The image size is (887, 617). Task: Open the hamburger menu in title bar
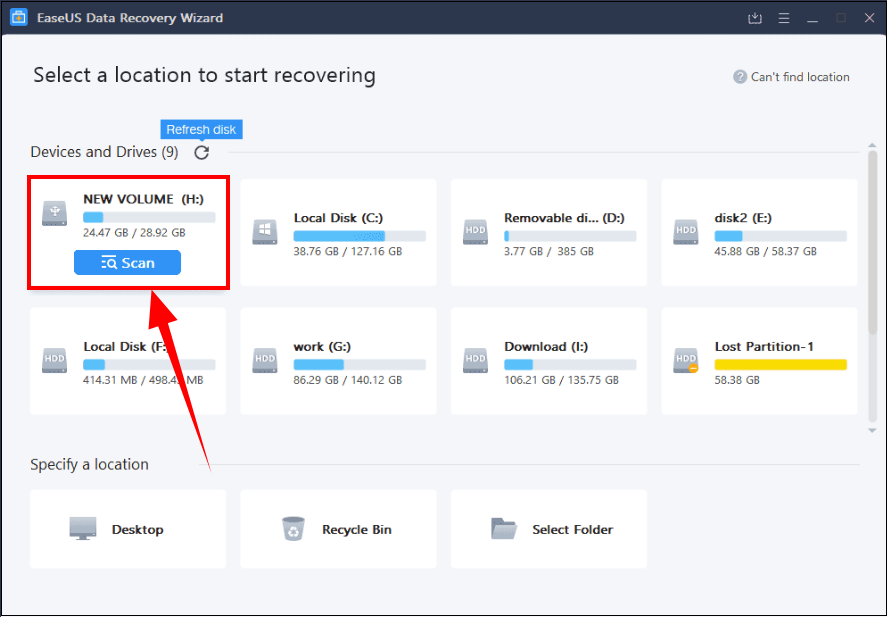[x=783, y=18]
